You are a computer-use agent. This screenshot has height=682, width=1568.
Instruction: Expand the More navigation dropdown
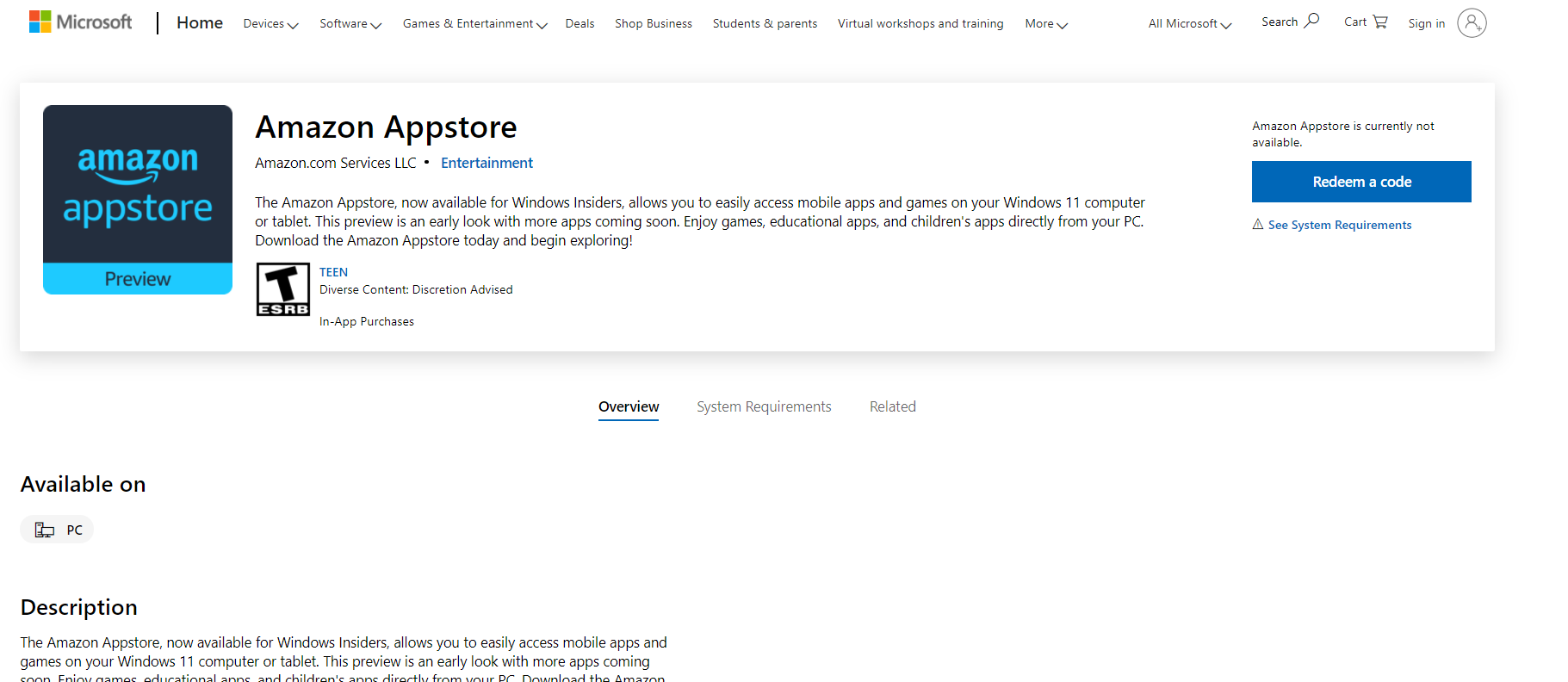pyautogui.click(x=1046, y=24)
